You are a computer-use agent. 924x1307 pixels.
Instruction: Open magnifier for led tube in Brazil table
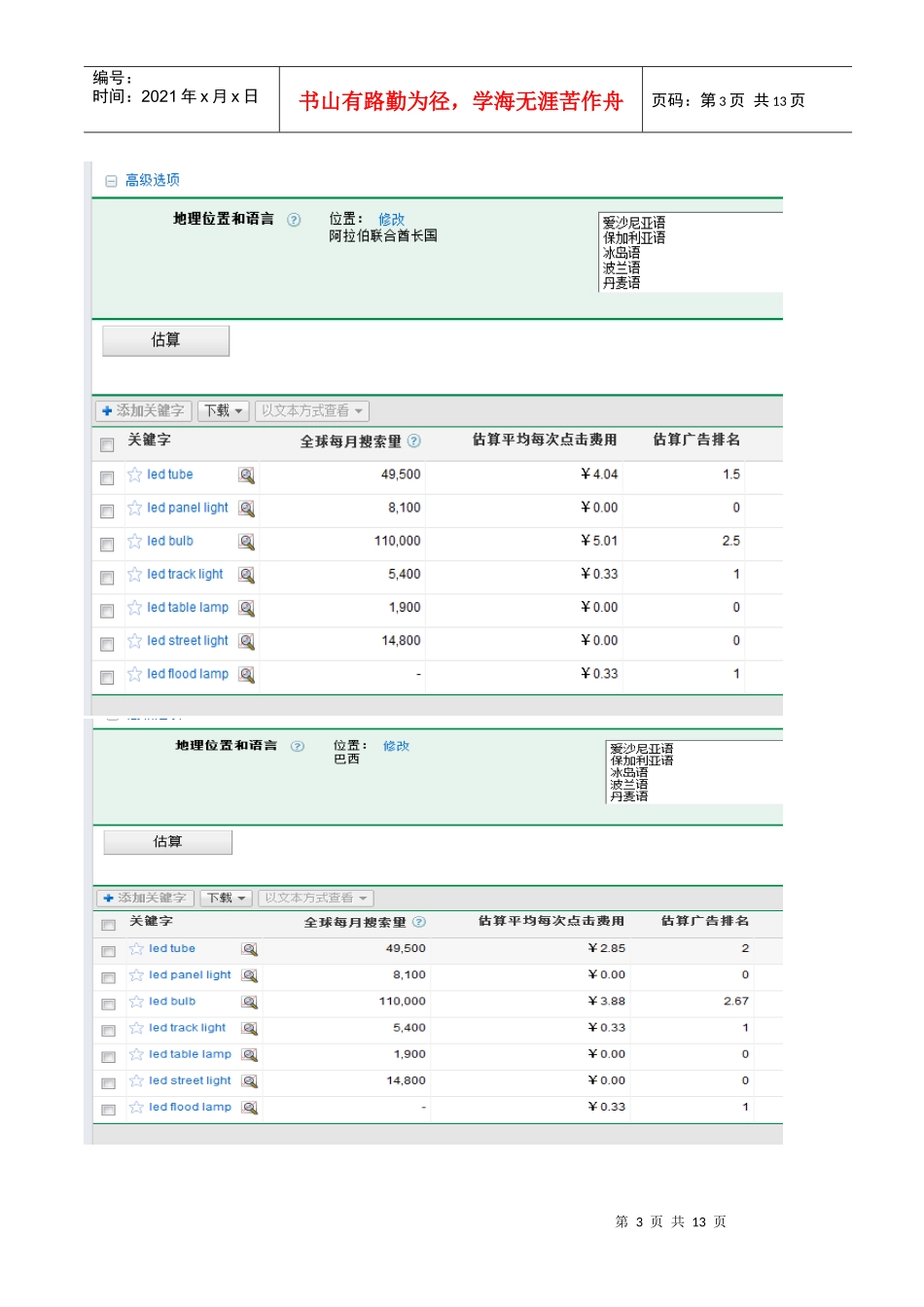pyautogui.click(x=250, y=949)
